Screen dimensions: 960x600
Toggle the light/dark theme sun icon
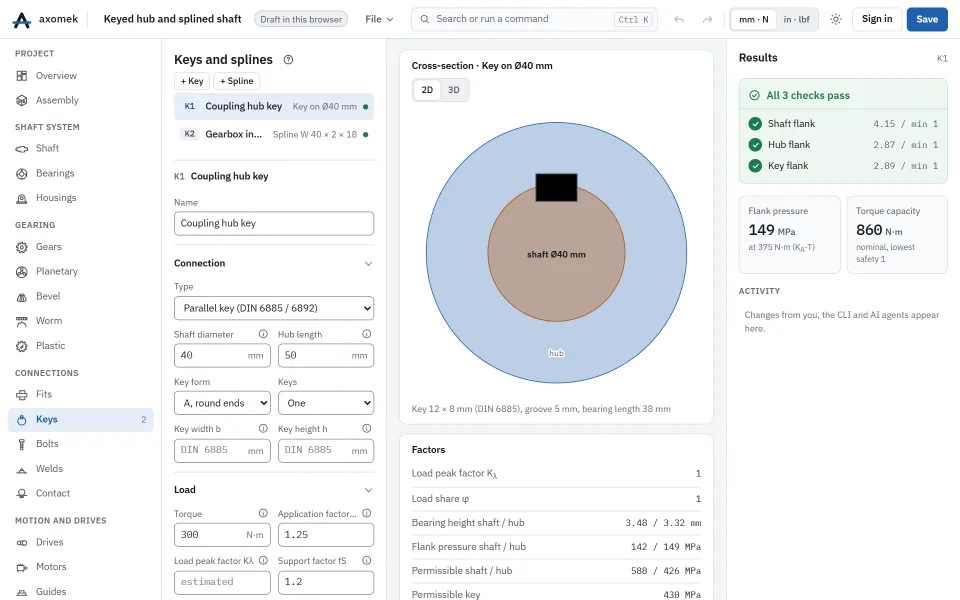836,20
